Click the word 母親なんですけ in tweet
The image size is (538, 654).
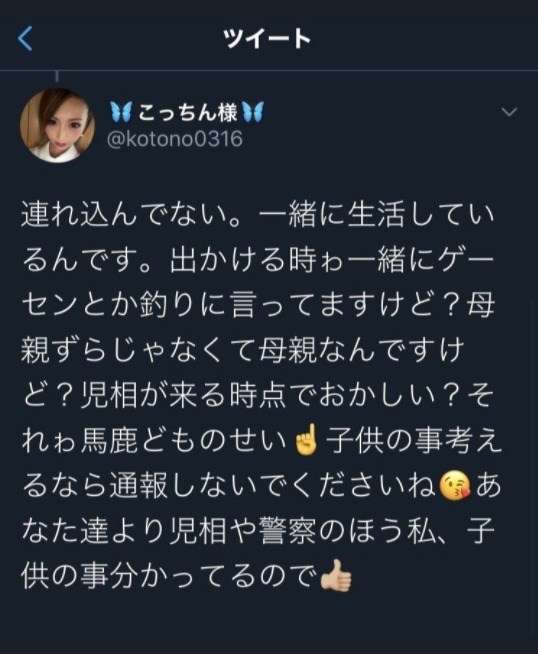[x=361, y=350]
